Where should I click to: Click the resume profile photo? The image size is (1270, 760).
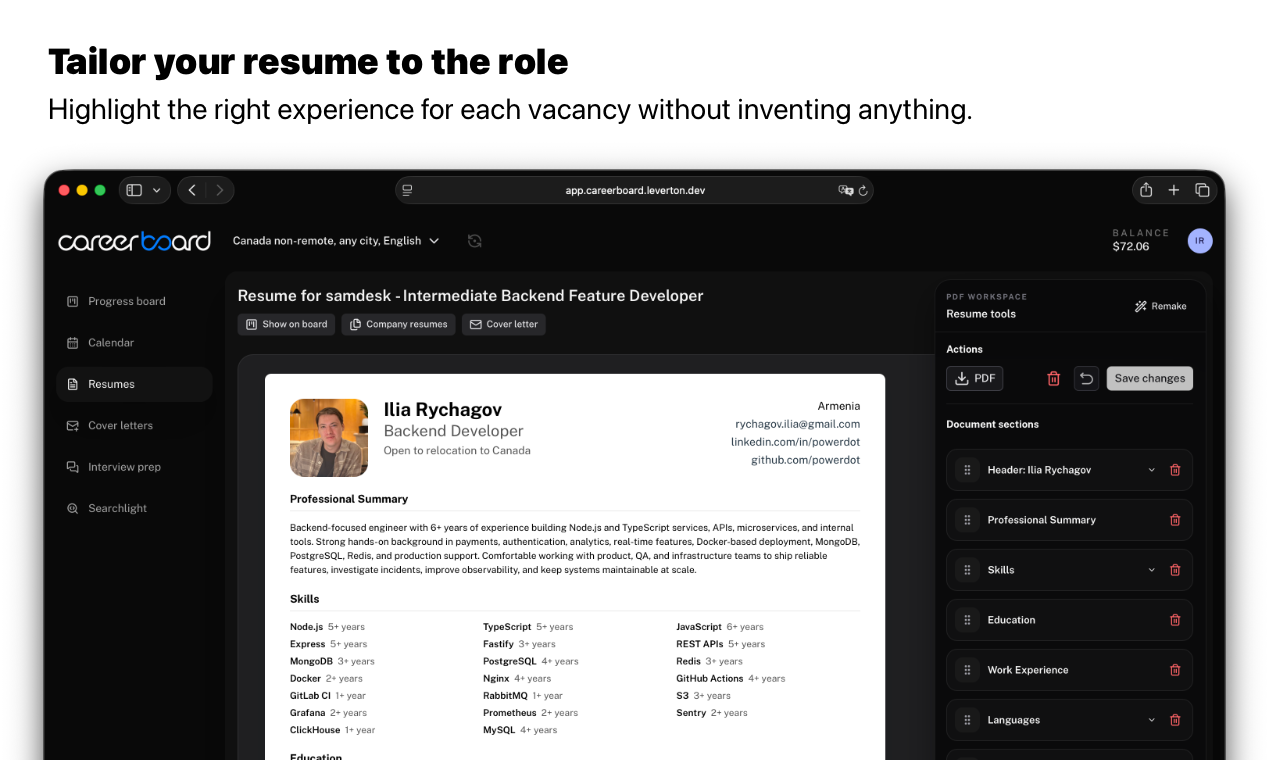click(329, 438)
